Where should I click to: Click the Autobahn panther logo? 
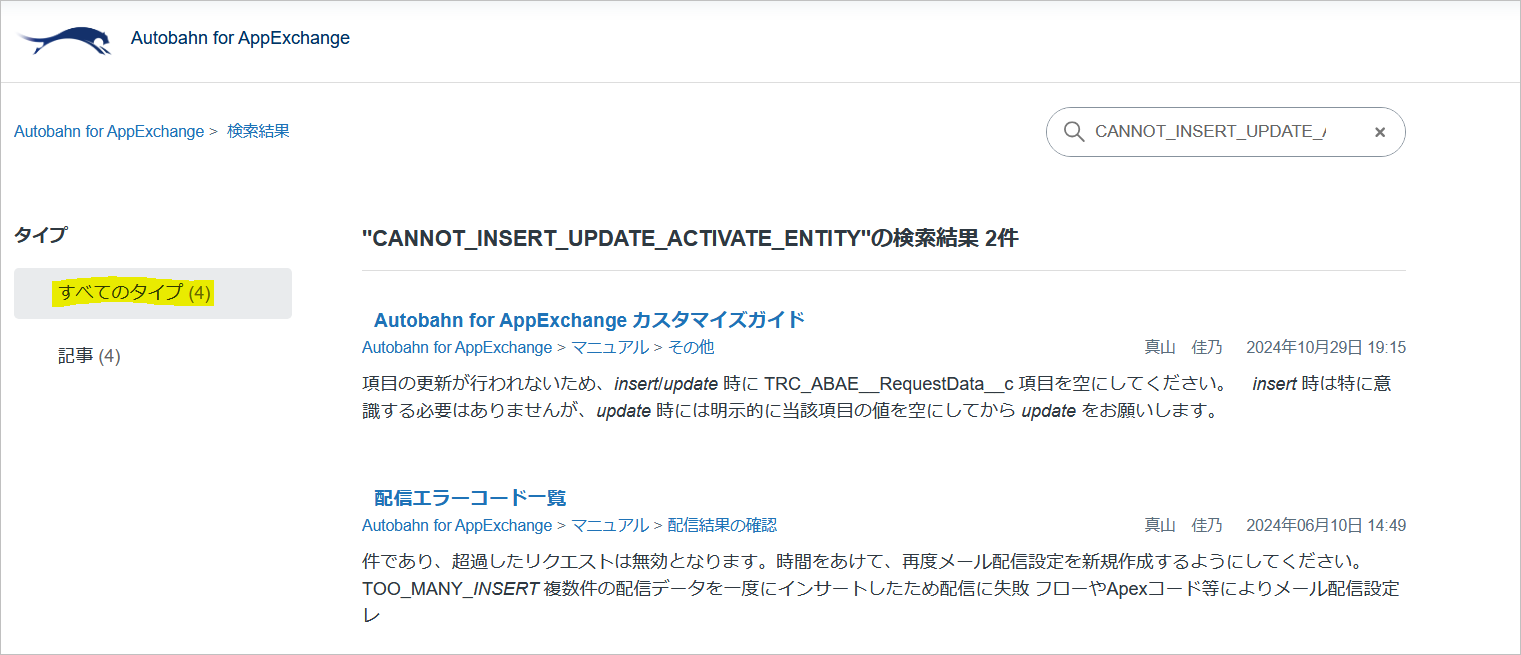click(x=64, y=40)
